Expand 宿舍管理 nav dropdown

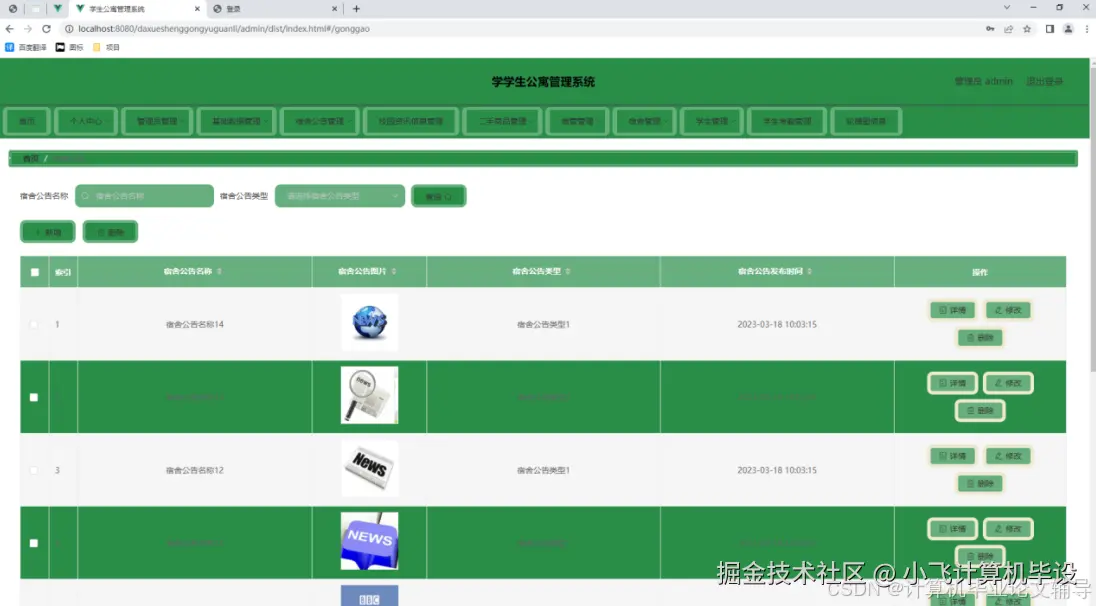(644, 122)
